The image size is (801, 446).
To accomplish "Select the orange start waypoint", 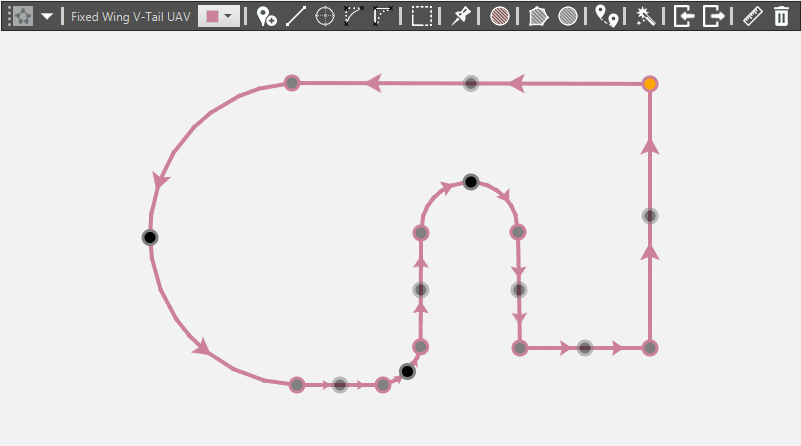I will [650, 84].
